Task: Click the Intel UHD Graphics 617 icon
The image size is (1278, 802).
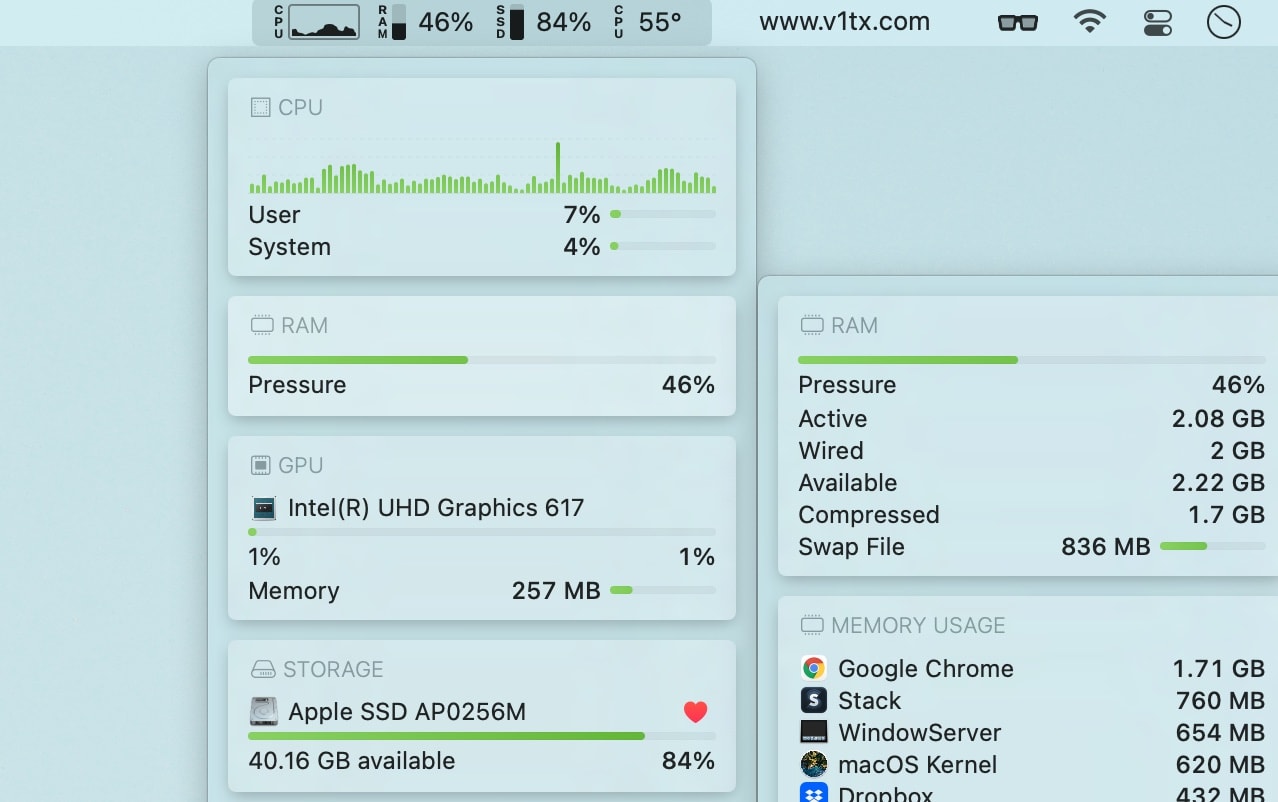Action: (263, 508)
